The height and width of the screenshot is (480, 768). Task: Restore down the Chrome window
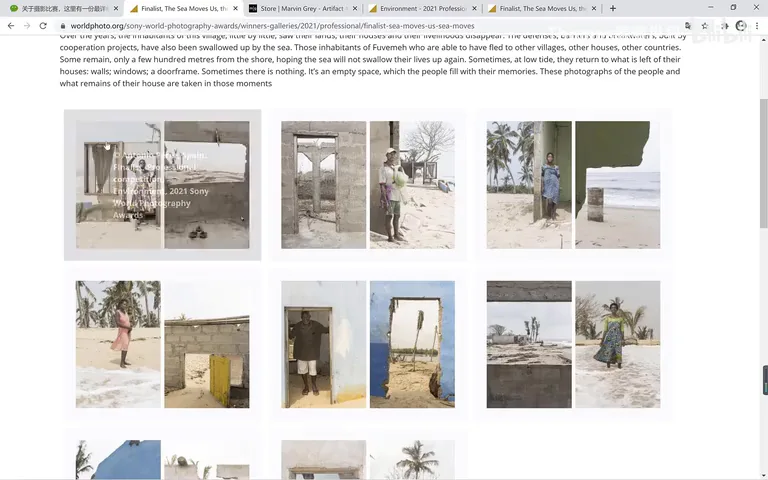point(733,7)
